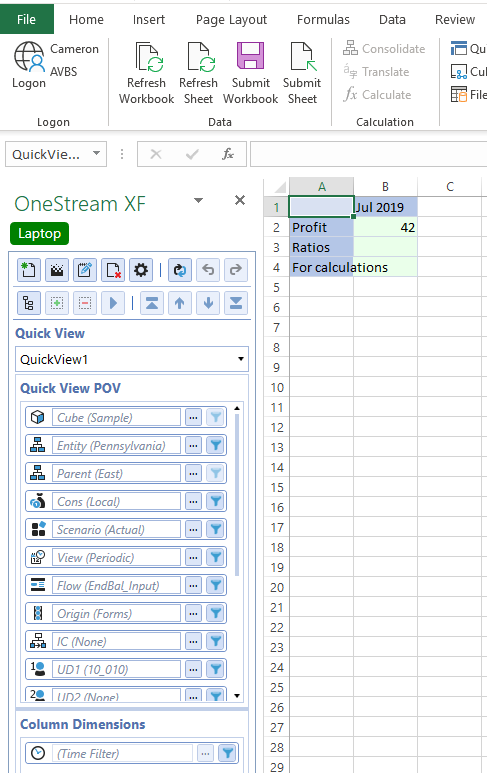Click the move down arrow icon
The image size is (487, 773).
coord(208,303)
